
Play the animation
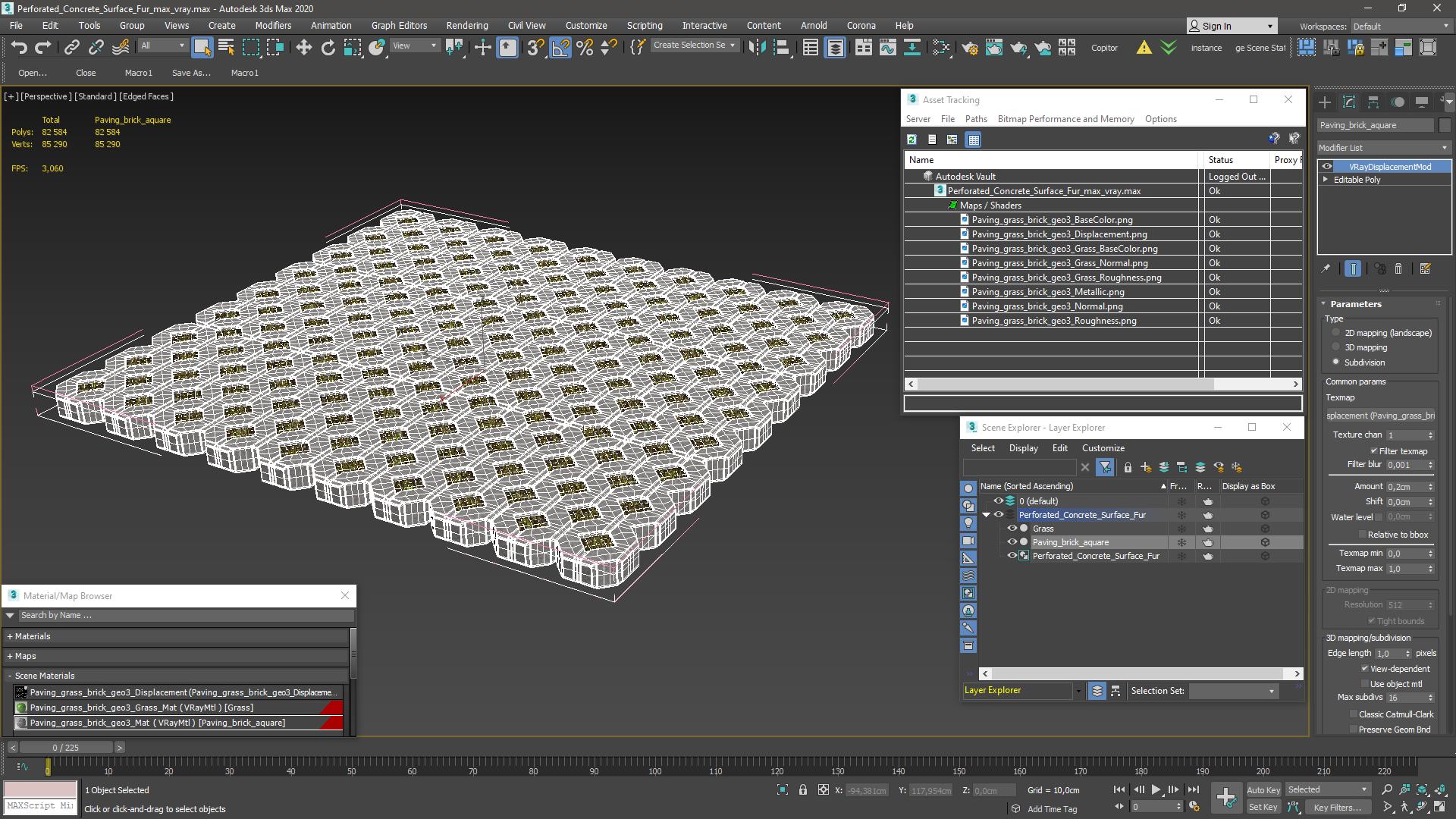coord(1156,790)
